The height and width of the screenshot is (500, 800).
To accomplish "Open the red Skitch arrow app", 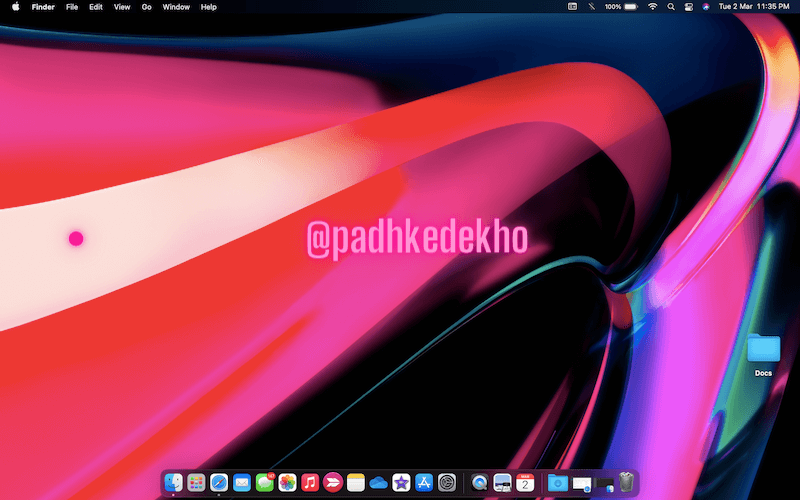I will (333, 482).
